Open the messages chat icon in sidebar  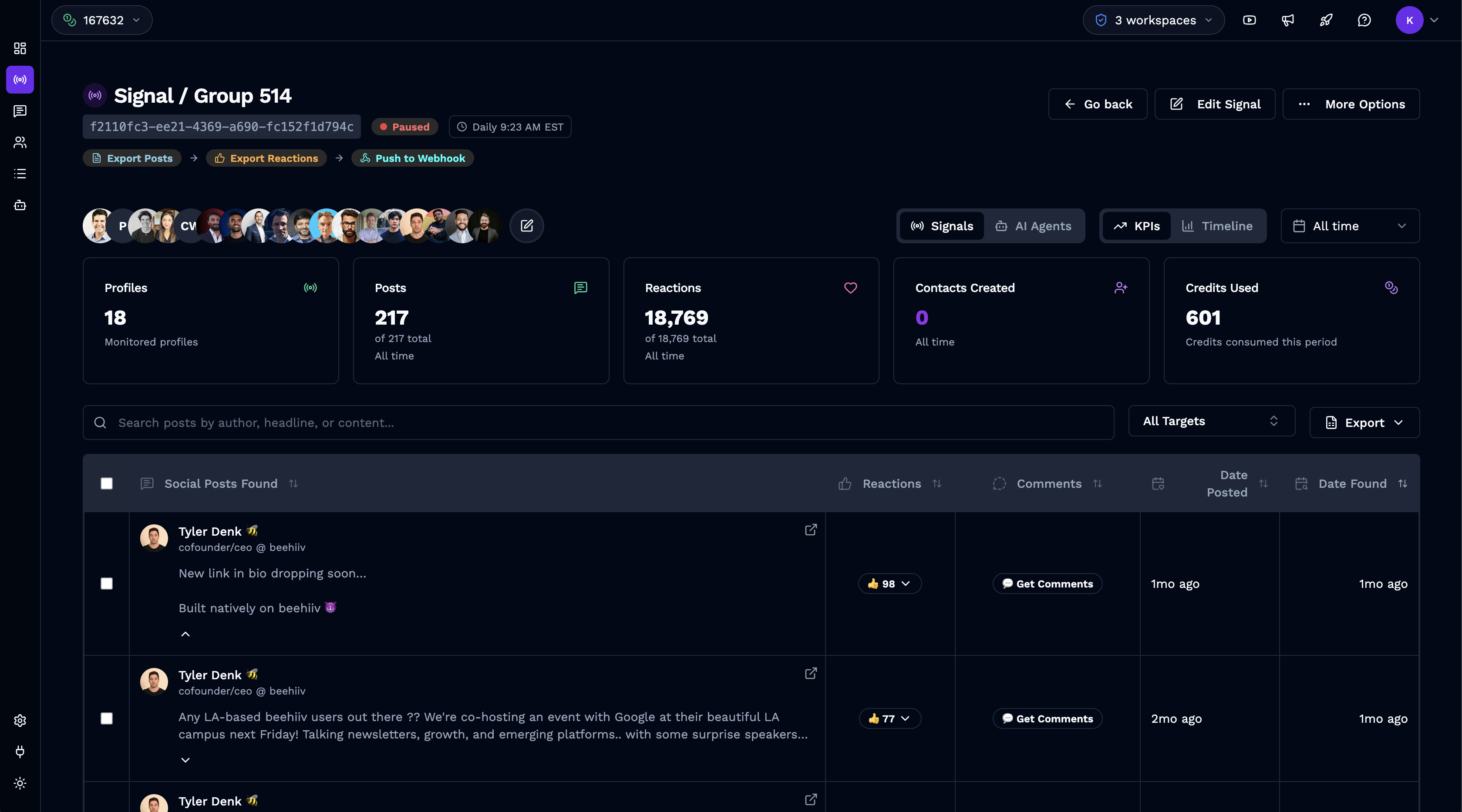[20, 111]
